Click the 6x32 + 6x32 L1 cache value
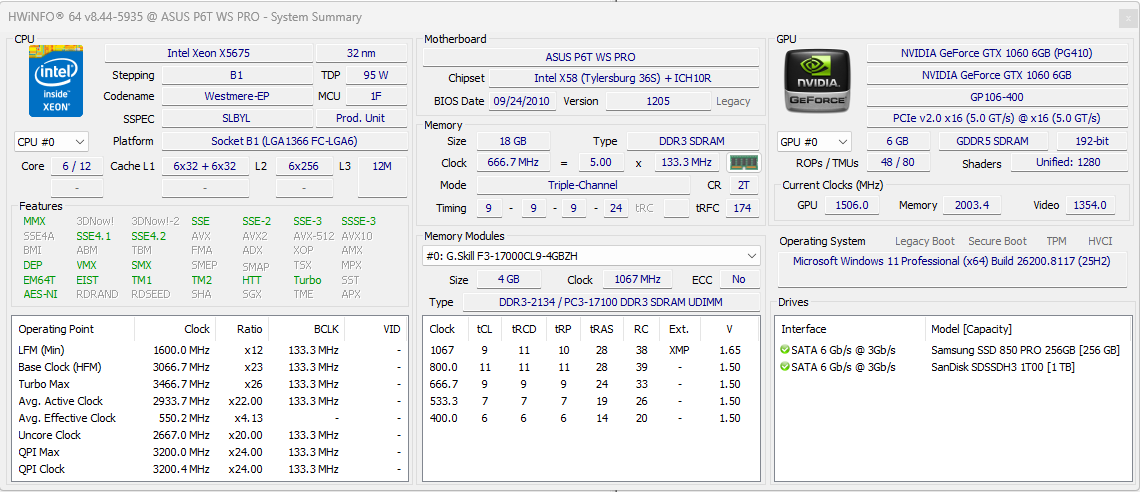Viewport: 1140px width, 492px height. pos(205,166)
